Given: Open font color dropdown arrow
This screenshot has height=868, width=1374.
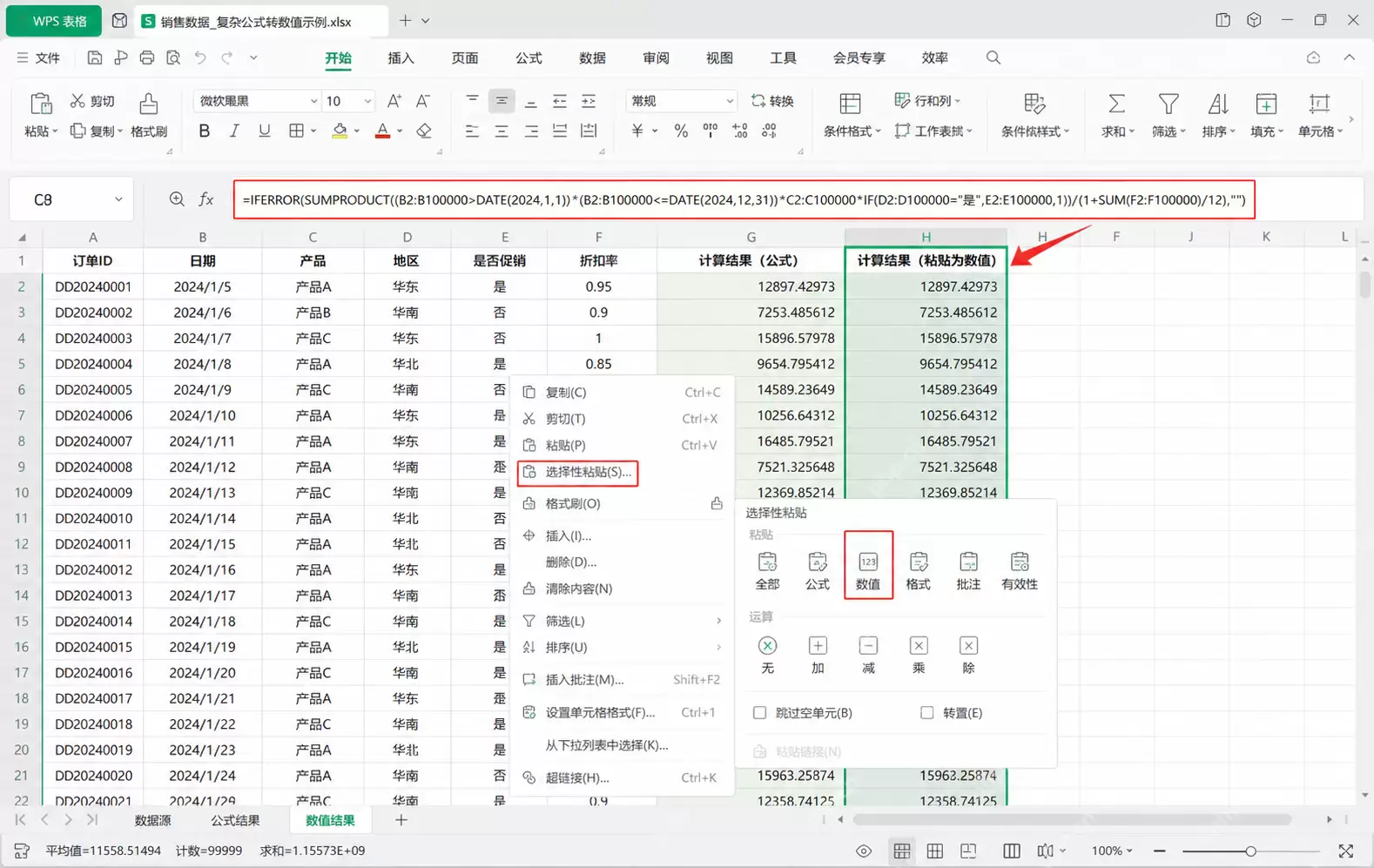Looking at the screenshot, I should coord(400,131).
